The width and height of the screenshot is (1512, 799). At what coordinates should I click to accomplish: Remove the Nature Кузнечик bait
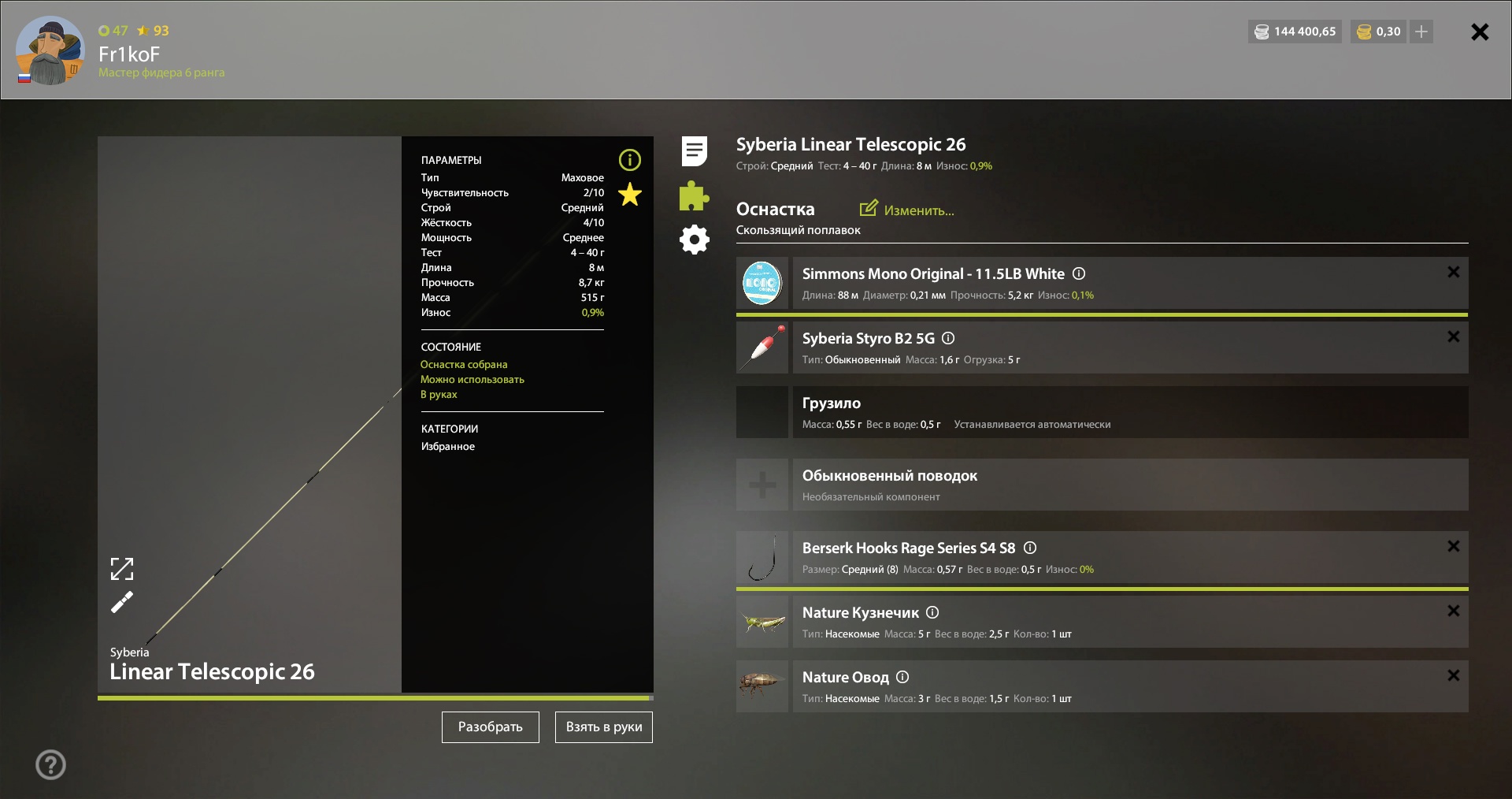(x=1454, y=611)
